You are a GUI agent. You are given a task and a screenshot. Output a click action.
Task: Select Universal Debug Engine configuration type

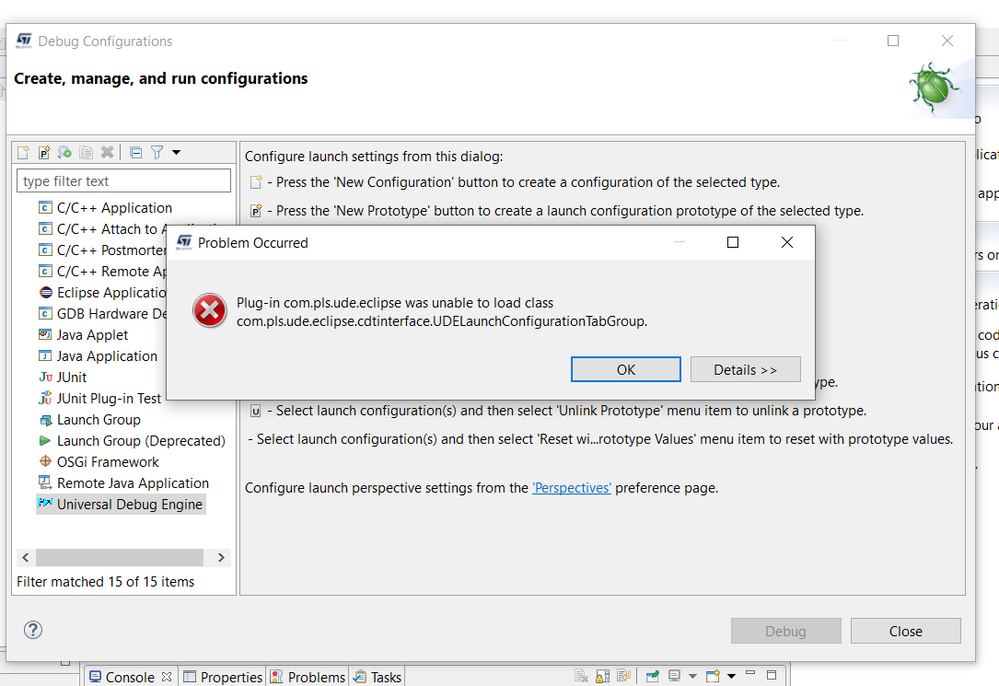(x=129, y=505)
